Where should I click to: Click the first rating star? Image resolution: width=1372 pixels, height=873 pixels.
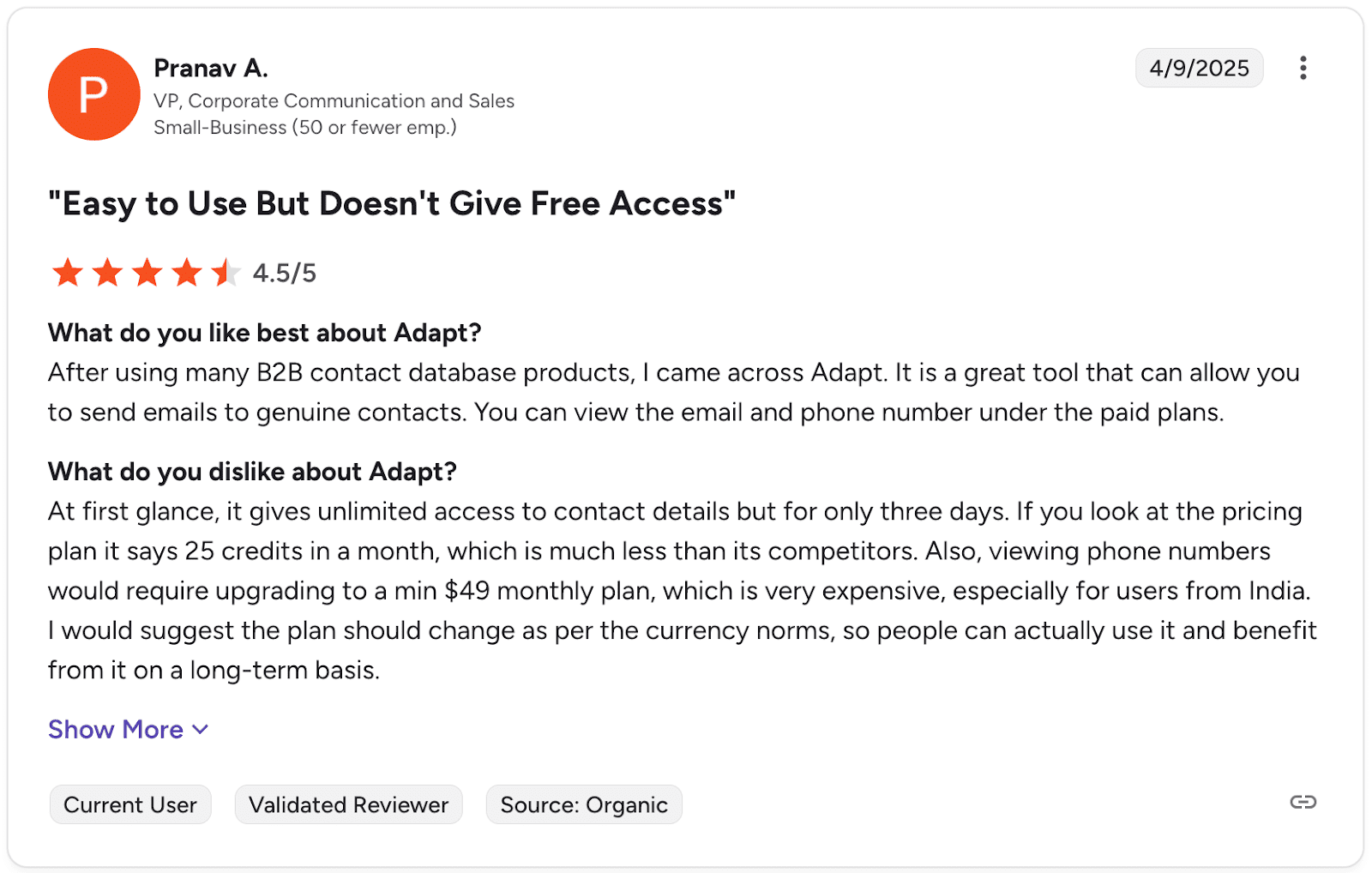[x=68, y=273]
